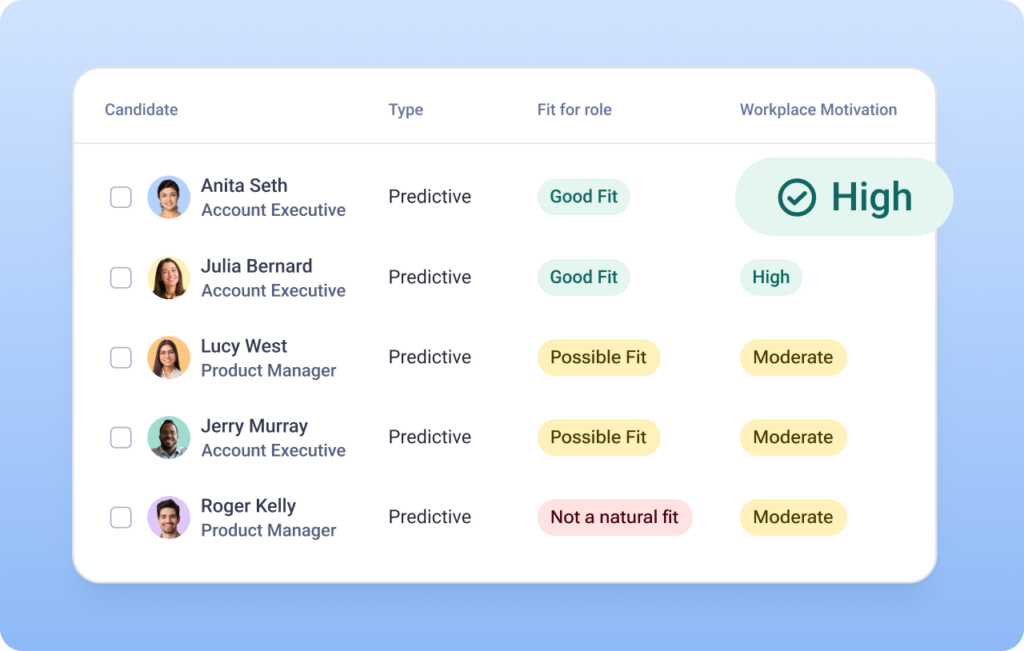Click Lucy West's profile avatar
This screenshot has width=1024, height=651.
(x=168, y=357)
